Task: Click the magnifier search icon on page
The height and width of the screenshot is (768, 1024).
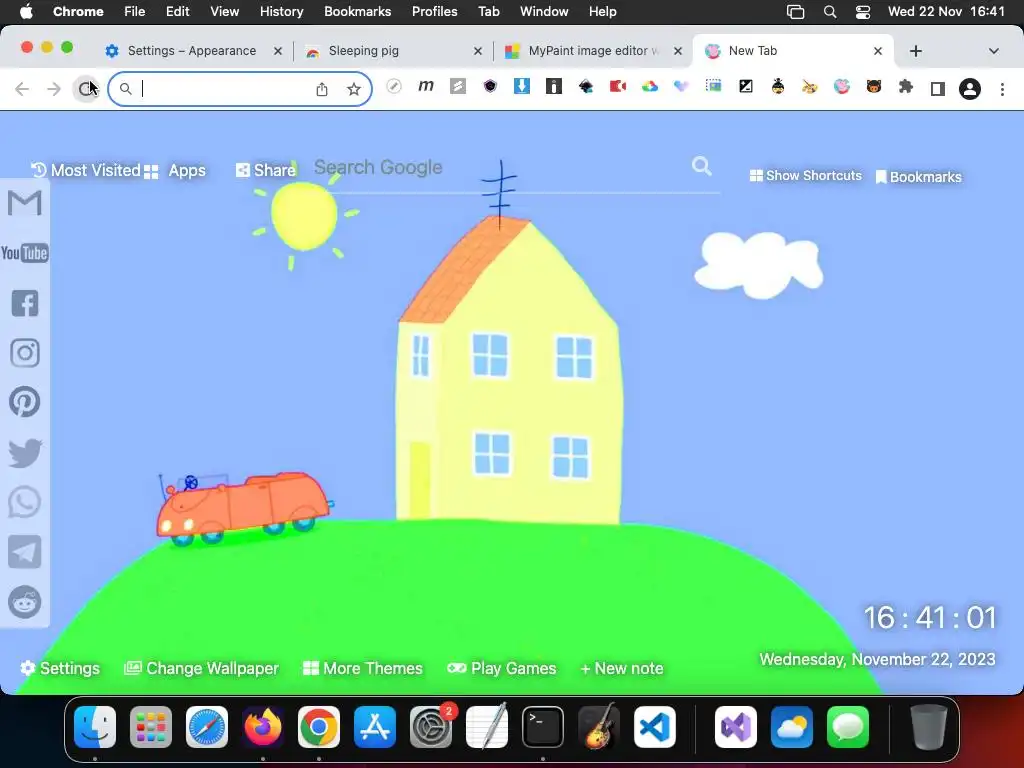Action: (702, 166)
